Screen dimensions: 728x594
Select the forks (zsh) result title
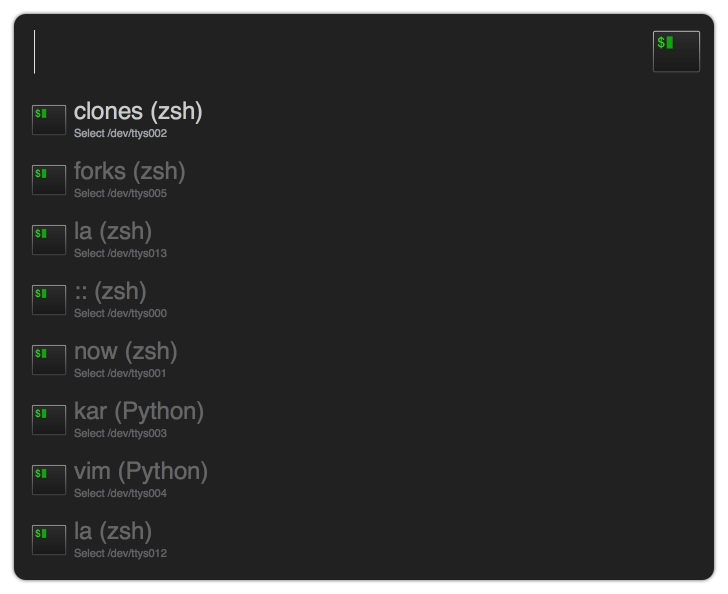tap(130, 171)
